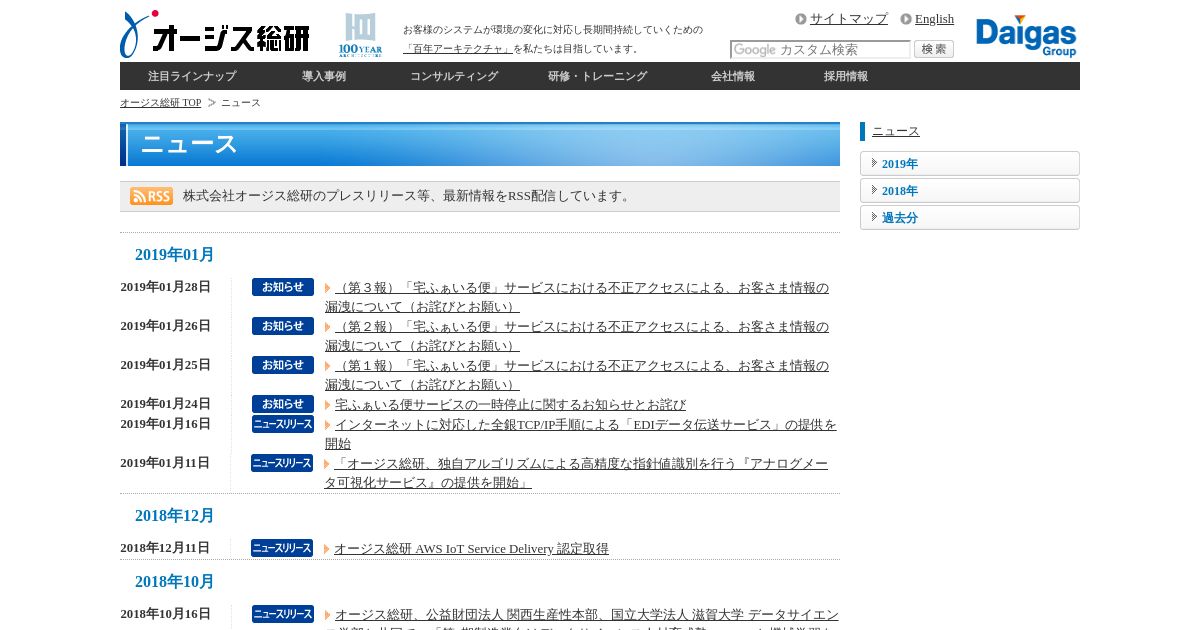This screenshot has height=630, width=1200.
Task: Open the （第３報）宅ふぁいる便 news article
Action: click(577, 297)
